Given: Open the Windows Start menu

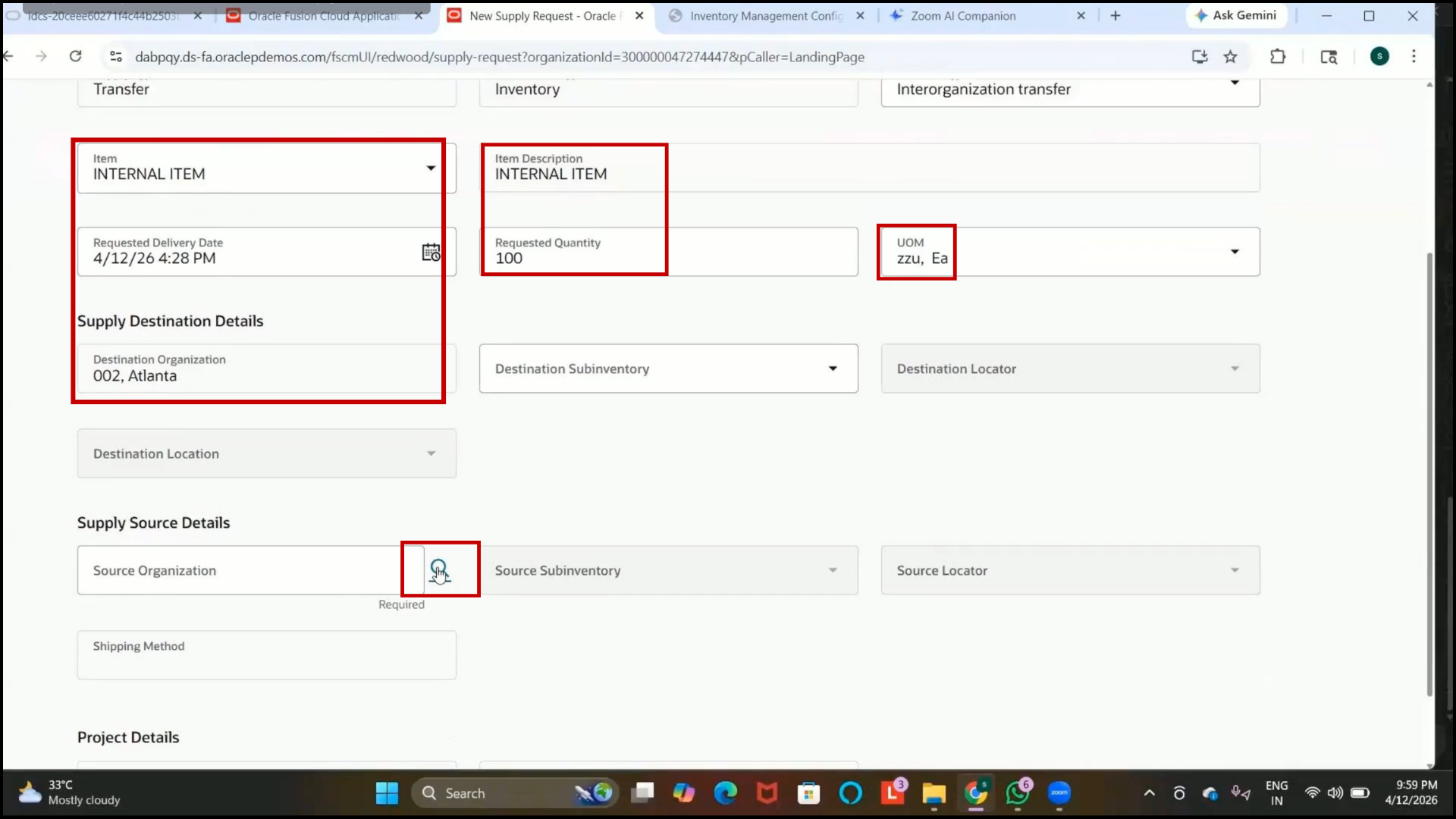Looking at the screenshot, I should coord(387,793).
